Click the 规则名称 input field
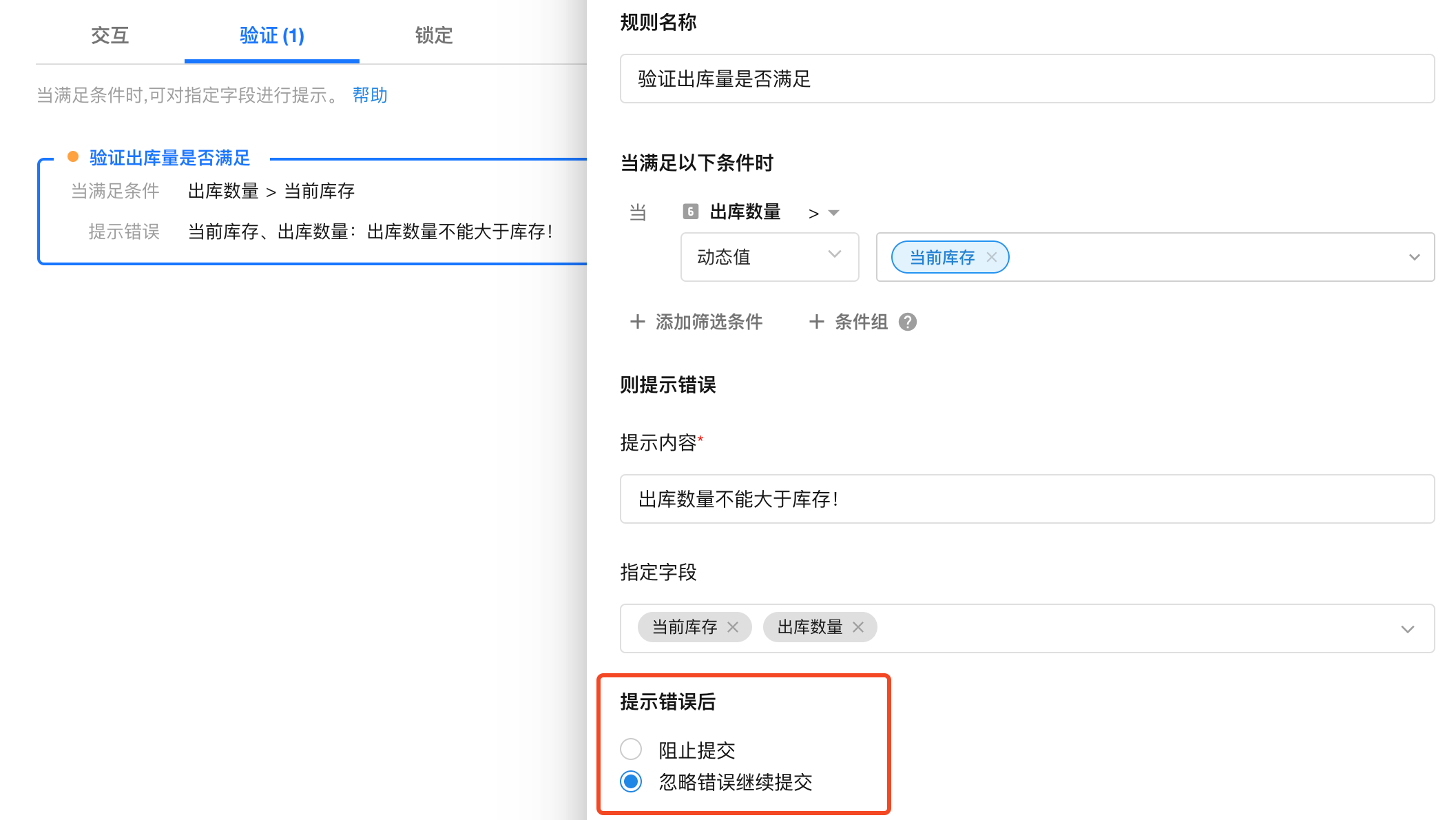The image size is (1456, 820). 1026,79
